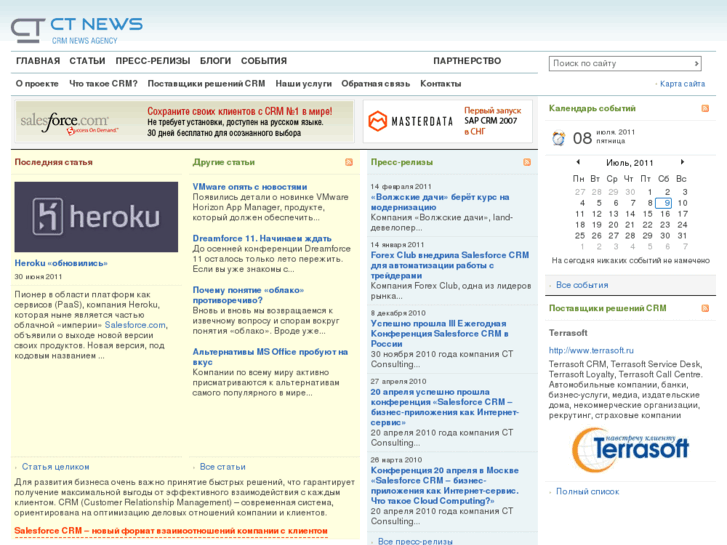
Task: Open the БЛОГИ menu item
Action: pos(215,61)
